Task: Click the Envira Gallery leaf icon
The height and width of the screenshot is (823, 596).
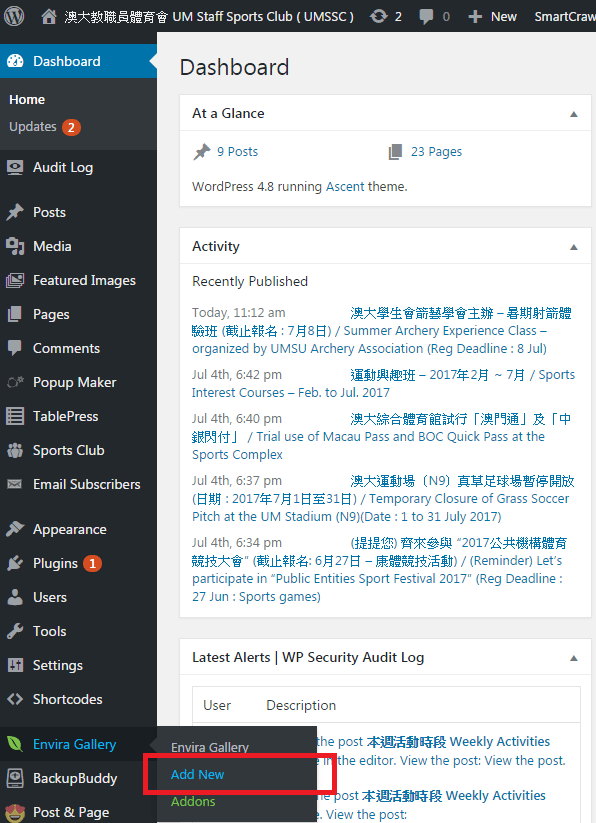Action: coord(15,744)
